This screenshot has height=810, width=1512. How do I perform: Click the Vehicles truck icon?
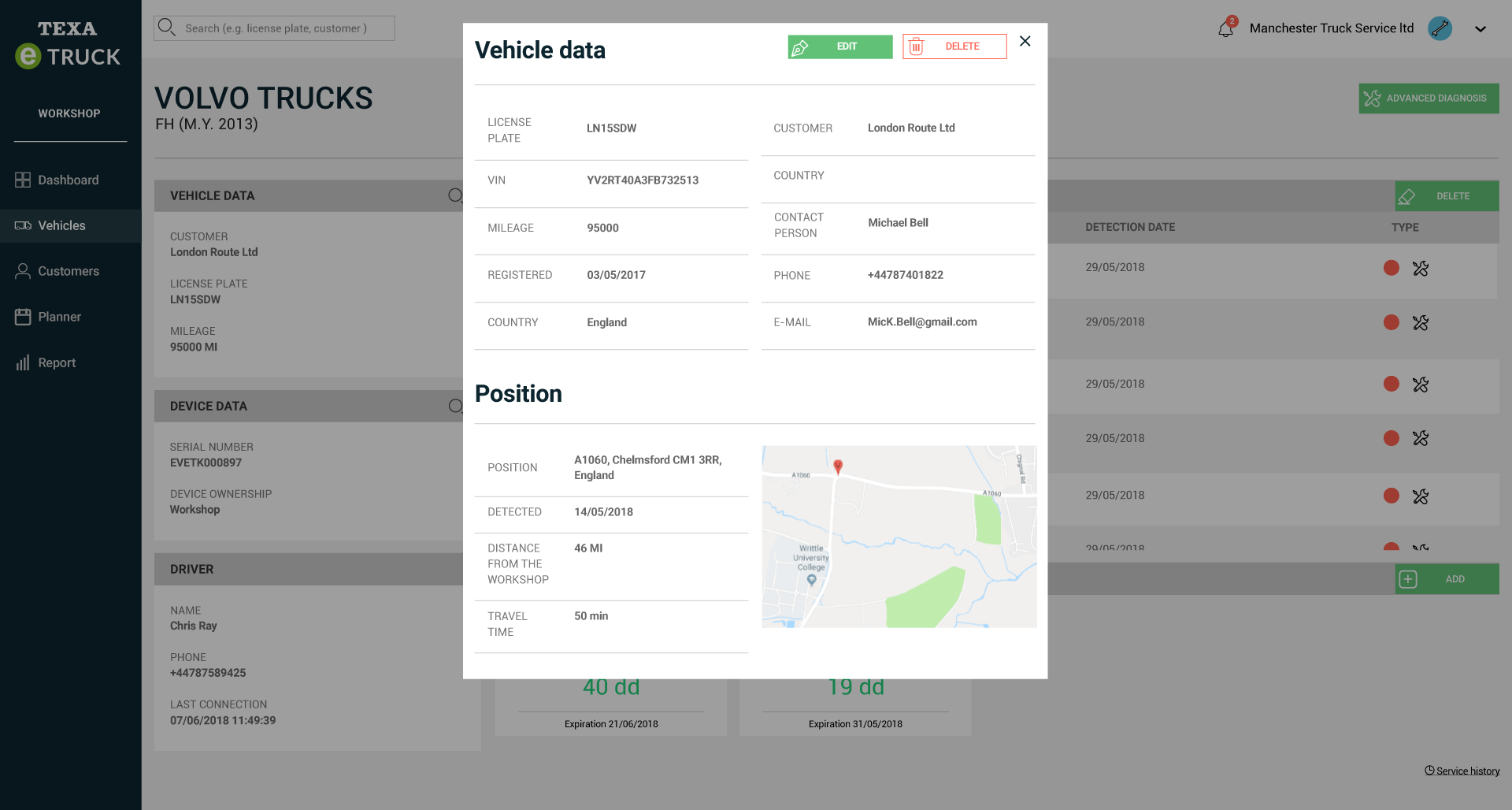(23, 225)
